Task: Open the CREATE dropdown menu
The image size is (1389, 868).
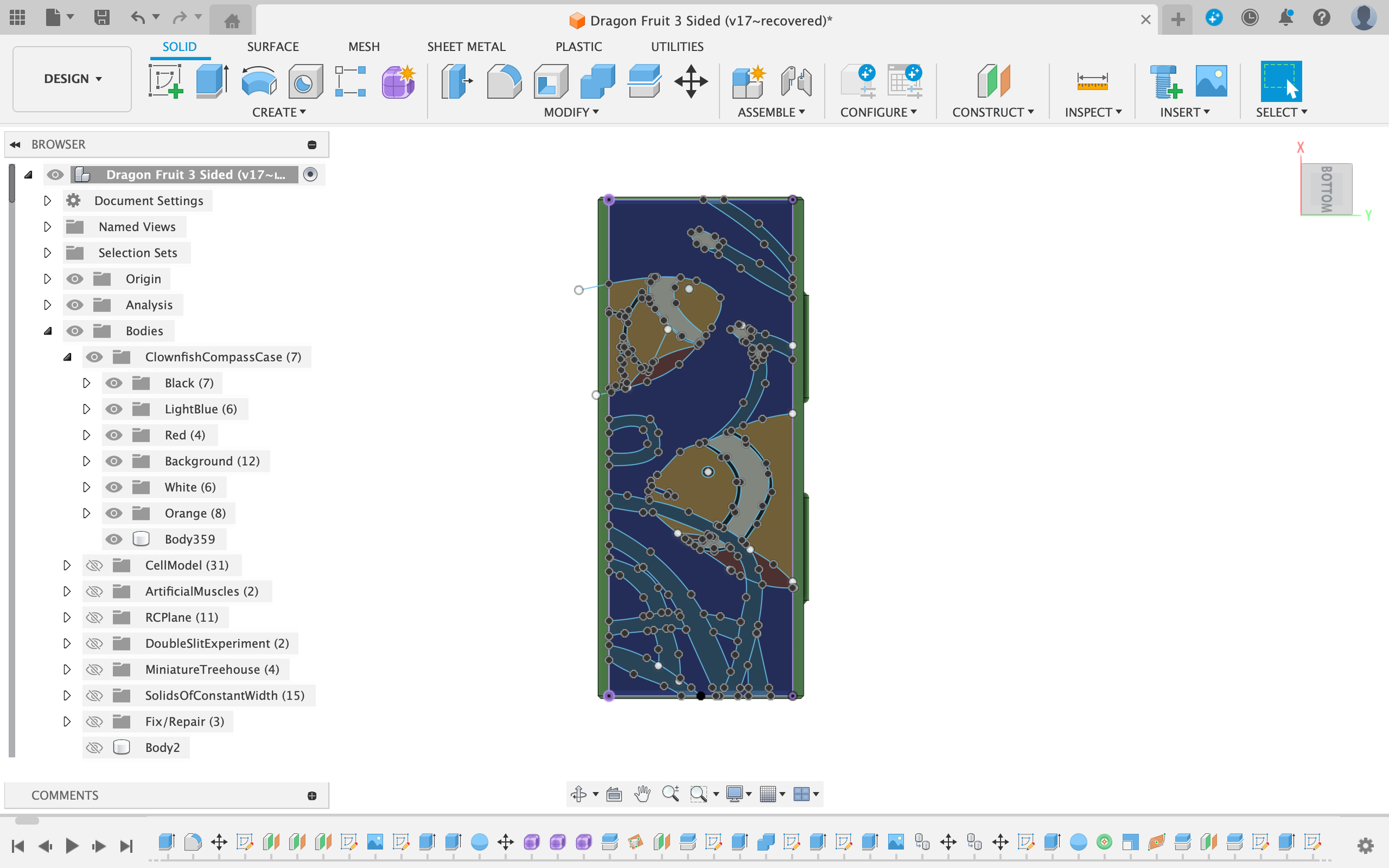Action: [x=280, y=112]
